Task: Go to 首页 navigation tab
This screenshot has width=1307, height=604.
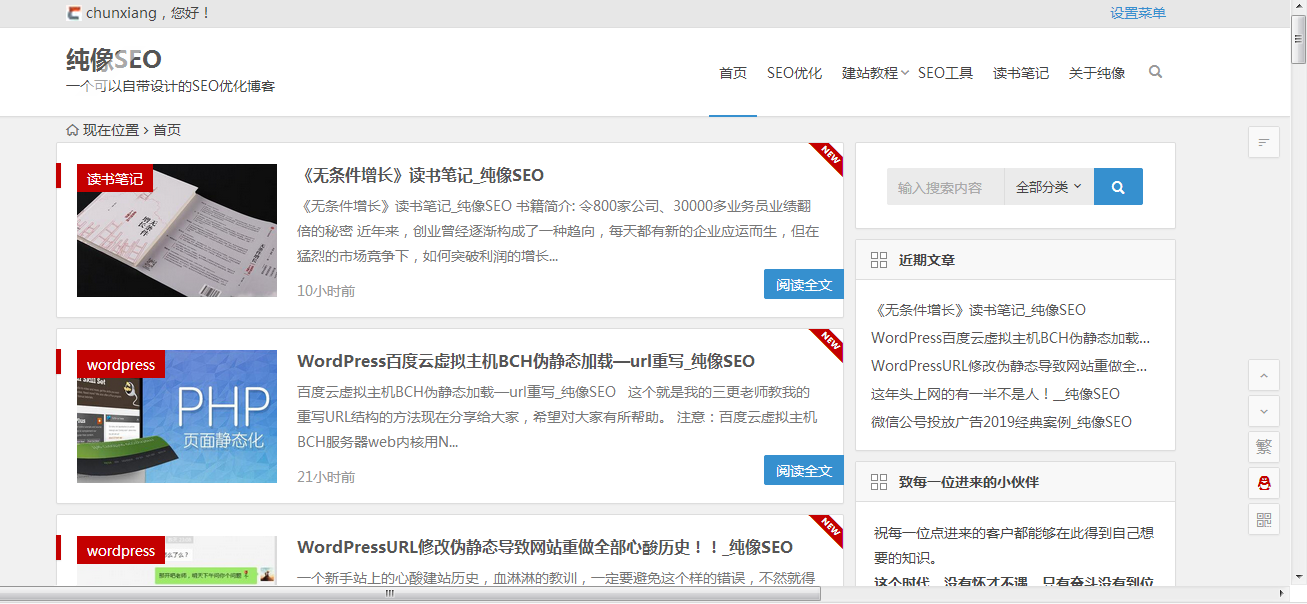Action: coord(733,73)
